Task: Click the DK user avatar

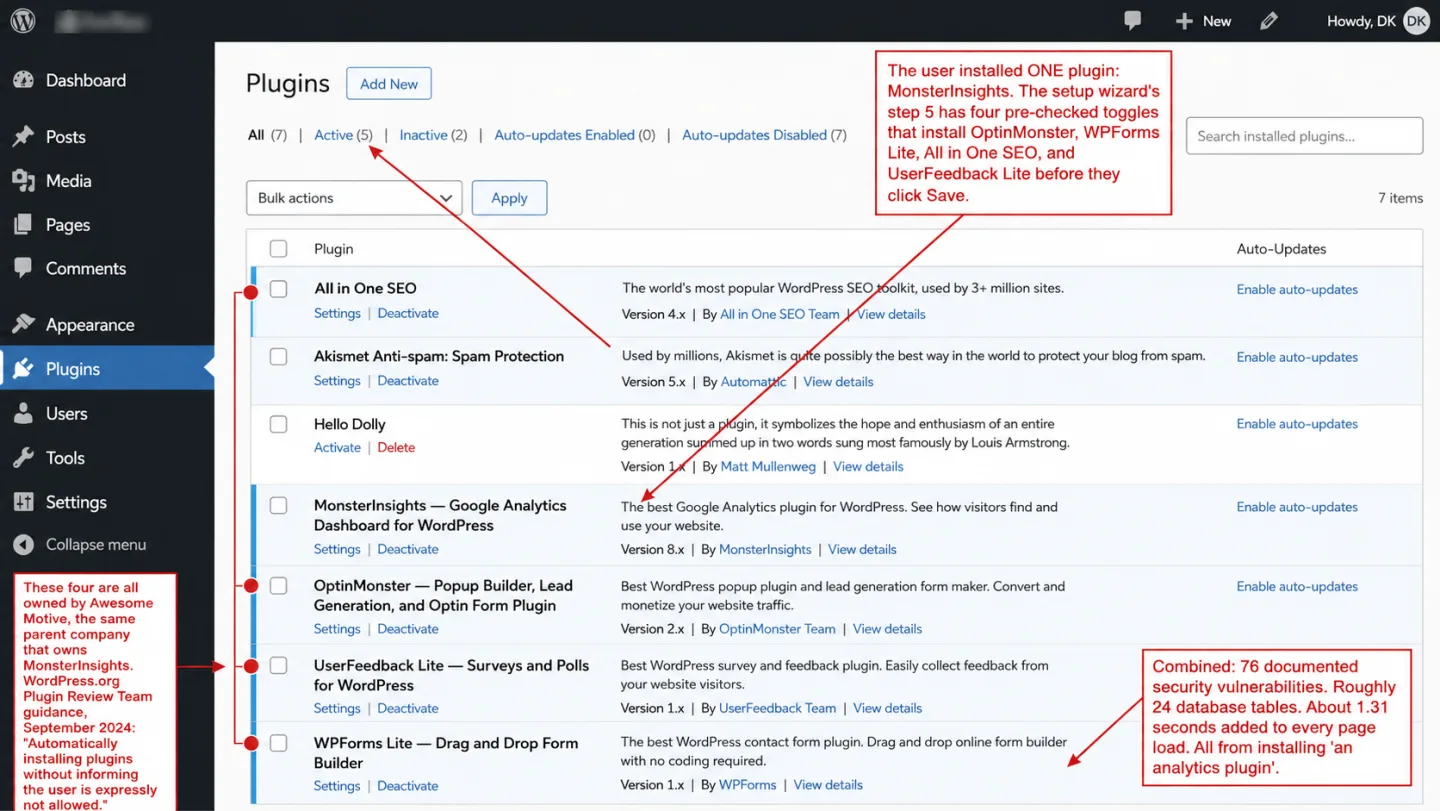Action: [x=1416, y=21]
